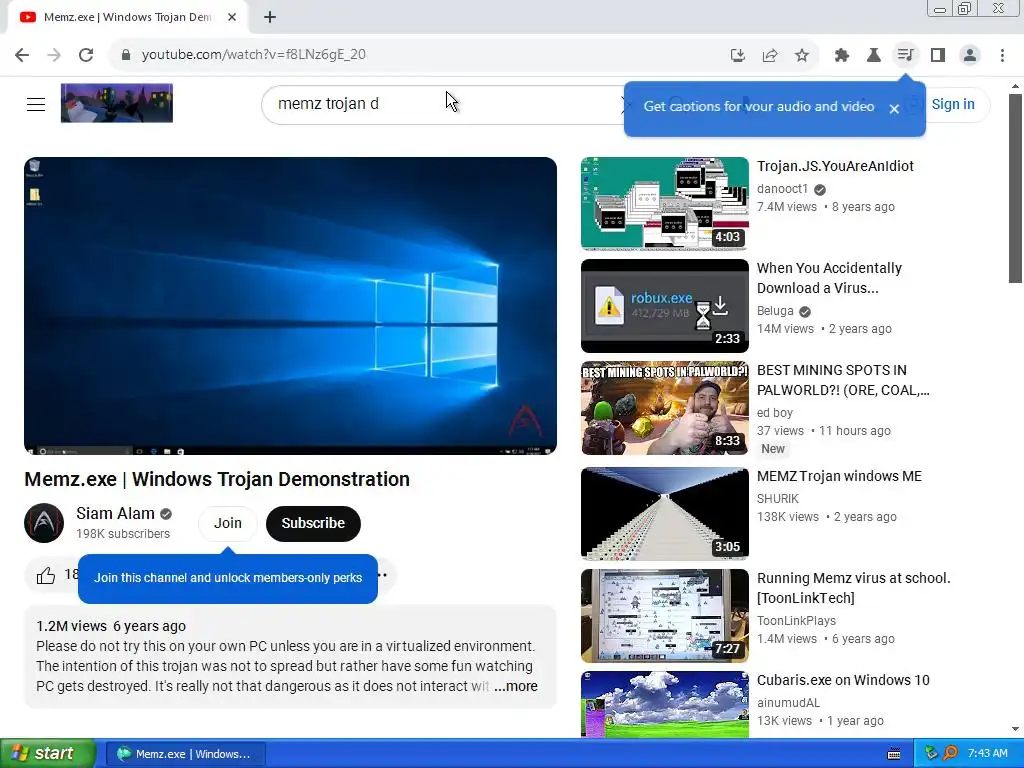The width and height of the screenshot is (1024, 768).
Task: Click the ToonLinkPlays channel name
Action: [796, 621]
